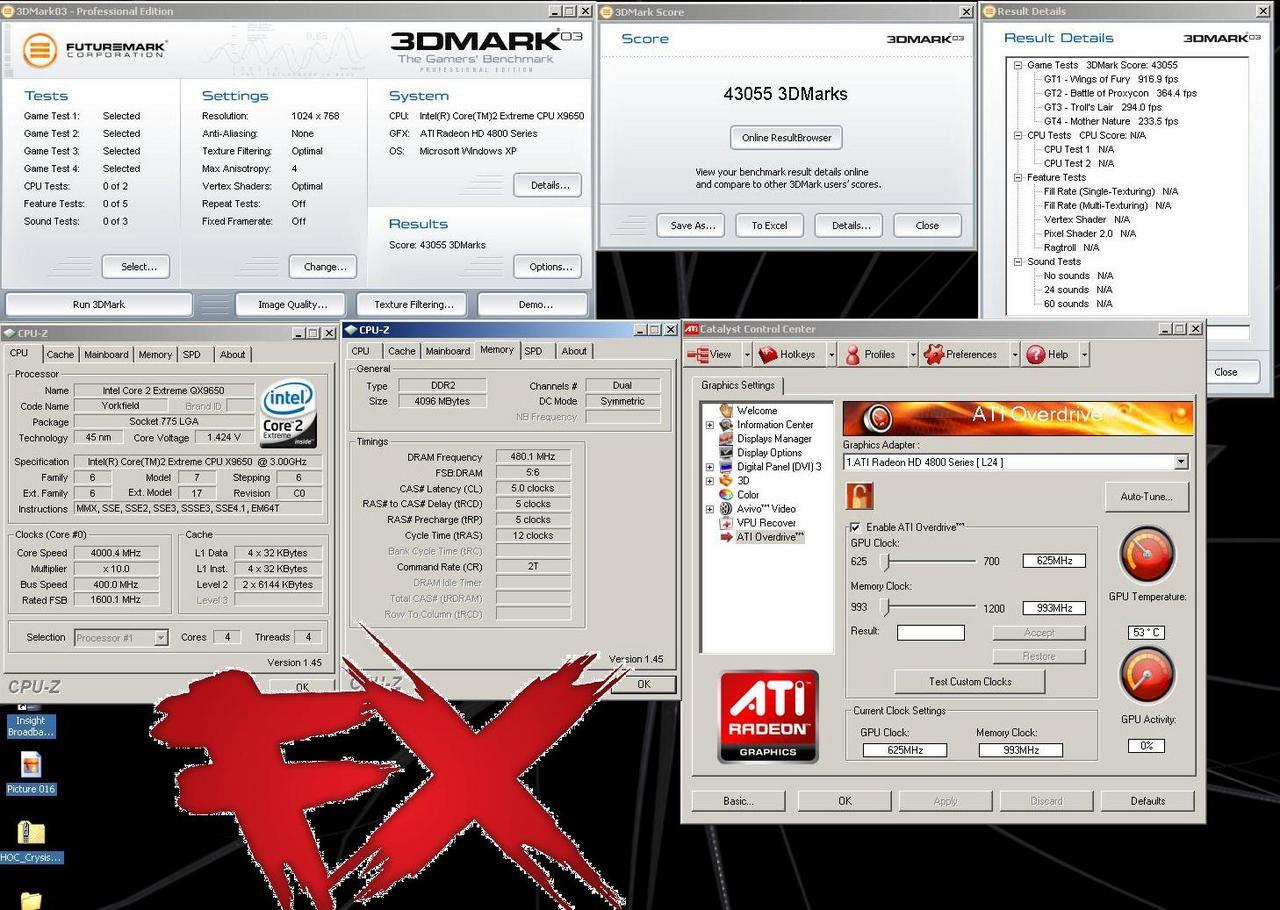1280x910 pixels.
Task: Click the GPU Clock 625MHz field
Action: click(1054, 561)
